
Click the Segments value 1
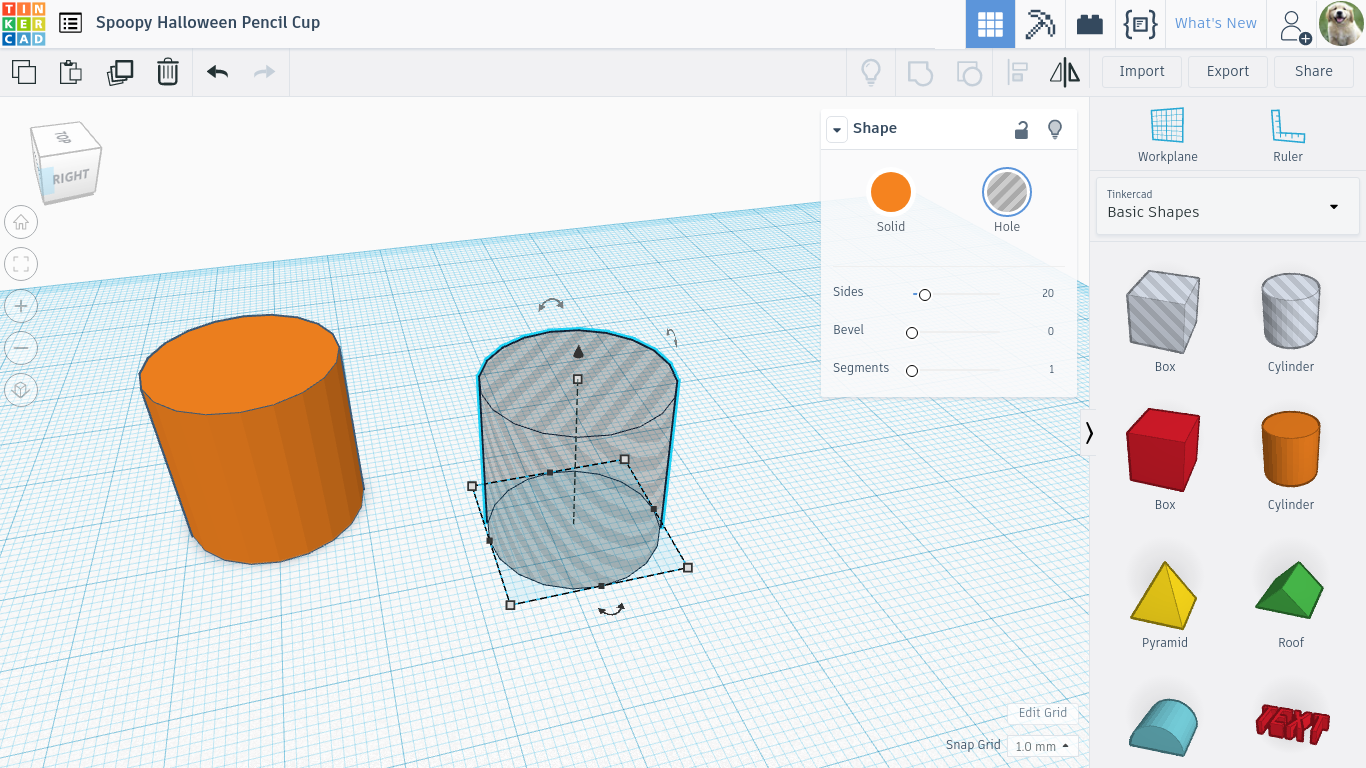pyautogui.click(x=1051, y=369)
